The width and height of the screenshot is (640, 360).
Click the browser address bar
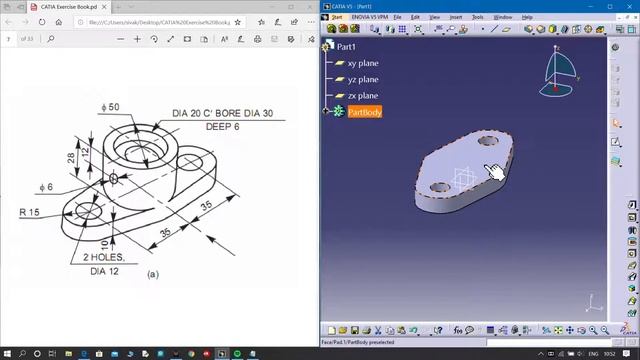pos(160,22)
